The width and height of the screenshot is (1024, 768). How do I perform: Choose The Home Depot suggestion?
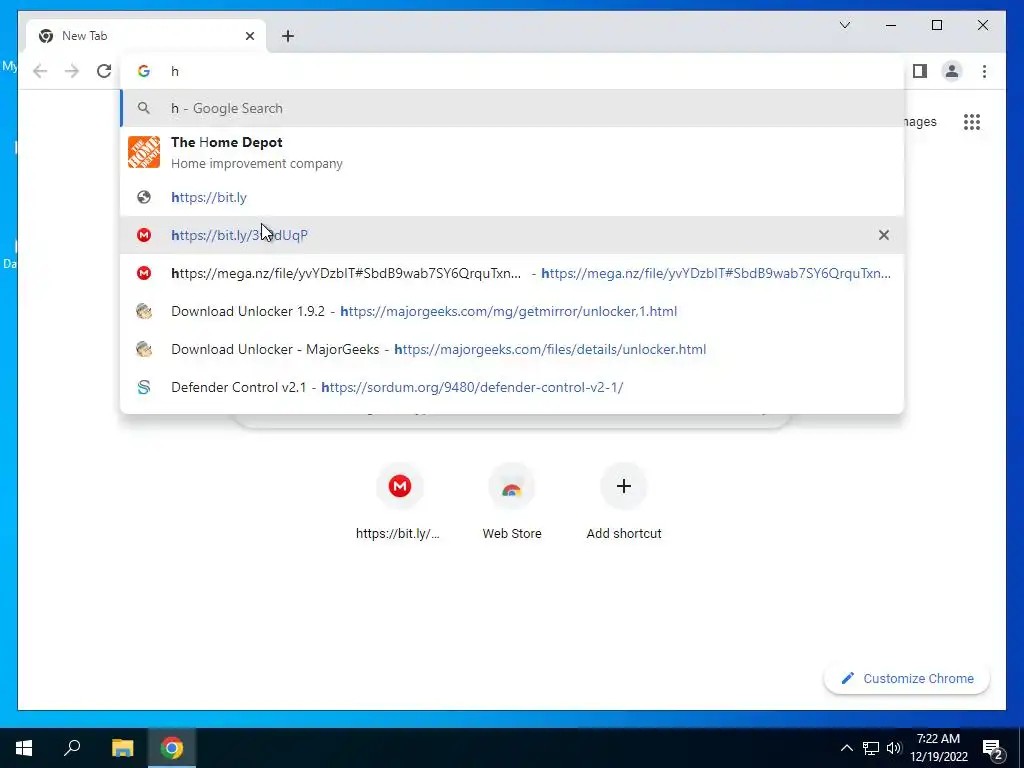click(x=513, y=152)
